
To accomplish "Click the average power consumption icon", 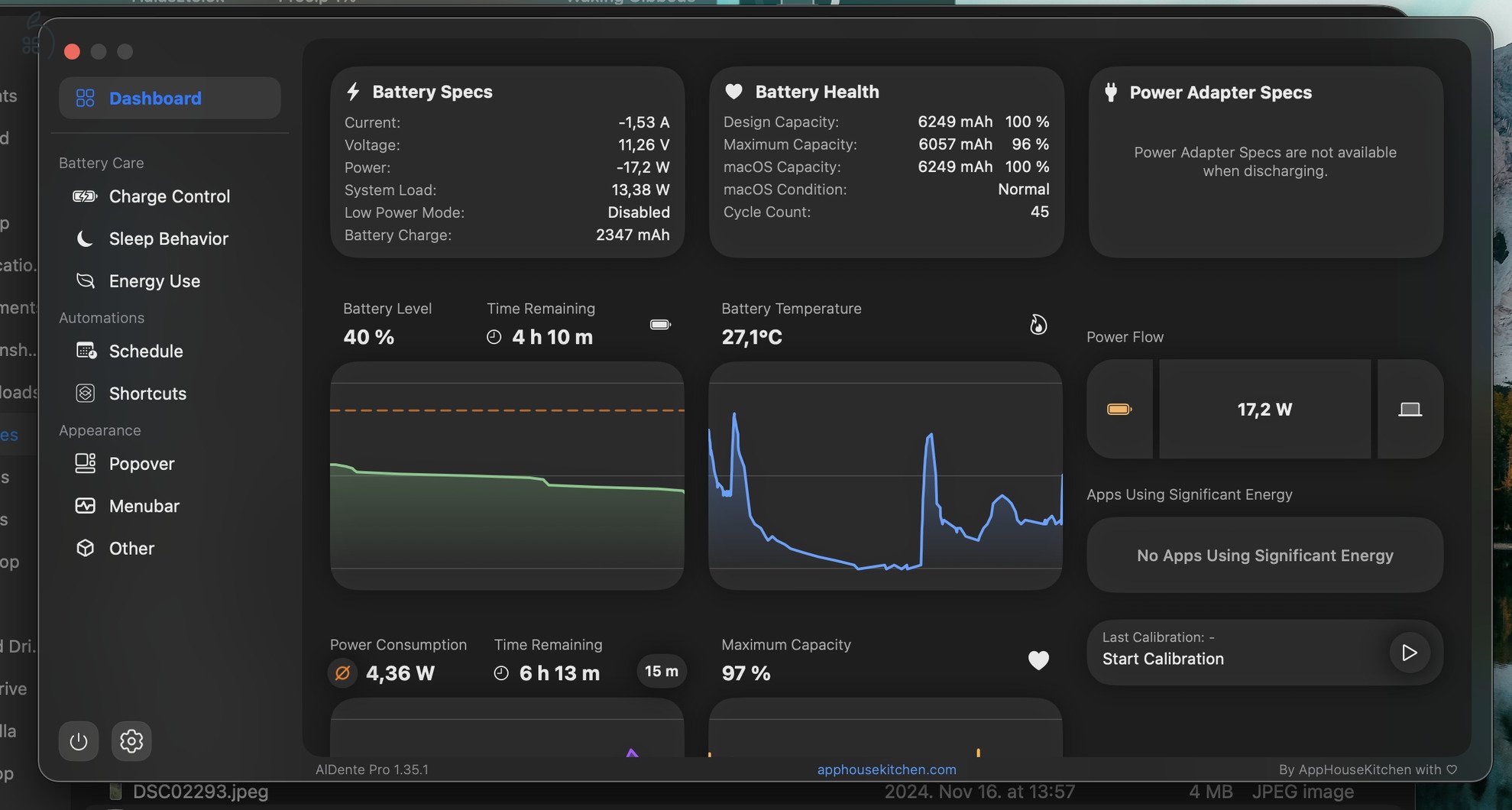I will (343, 673).
